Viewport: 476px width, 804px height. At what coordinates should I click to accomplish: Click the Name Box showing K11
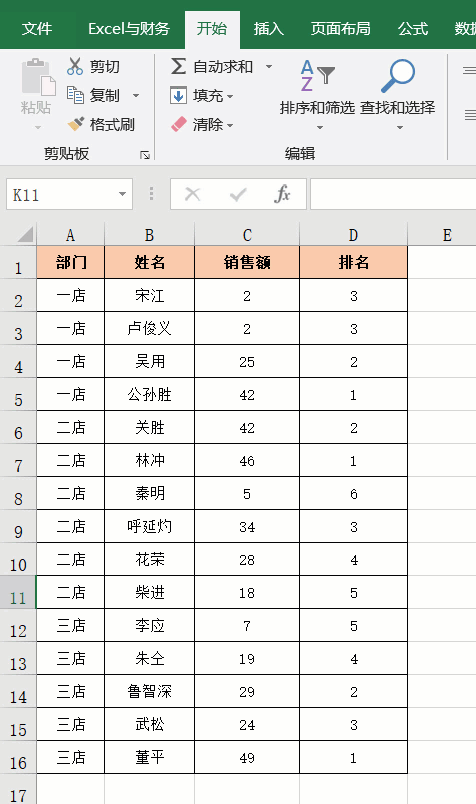click(x=69, y=194)
